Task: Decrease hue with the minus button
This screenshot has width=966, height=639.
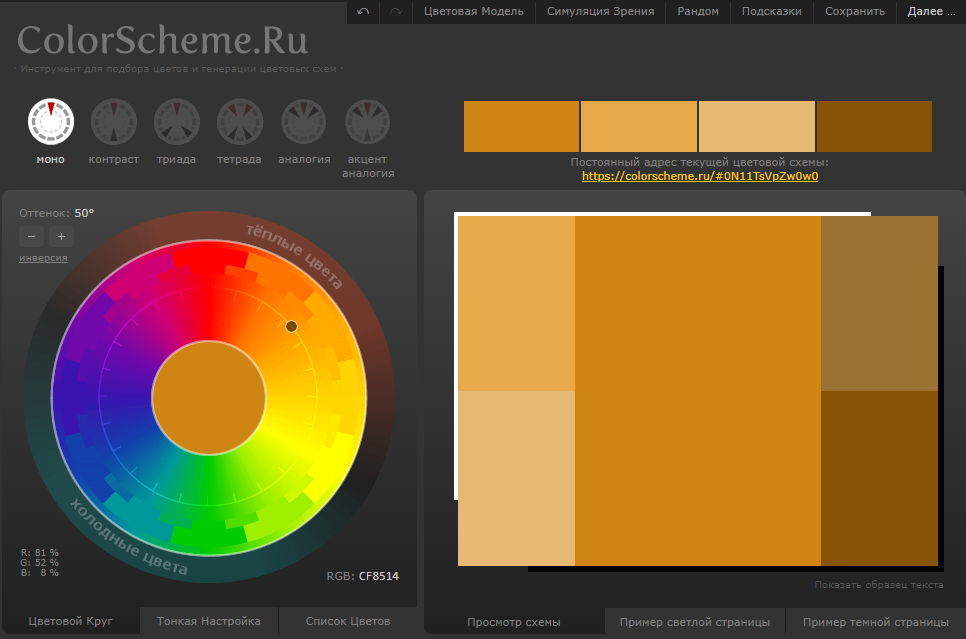Action: pyautogui.click(x=31, y=236)
